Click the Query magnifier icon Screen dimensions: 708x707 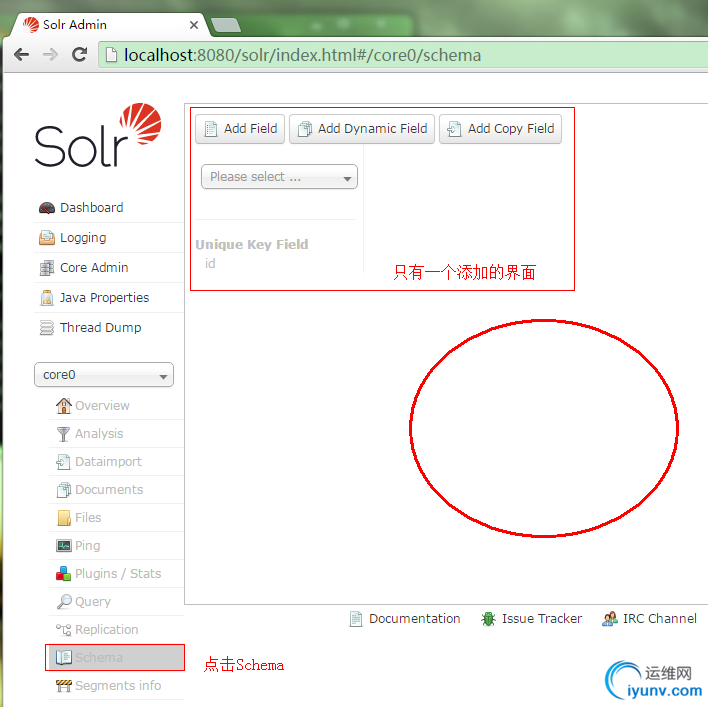click(x=64, y=601)
